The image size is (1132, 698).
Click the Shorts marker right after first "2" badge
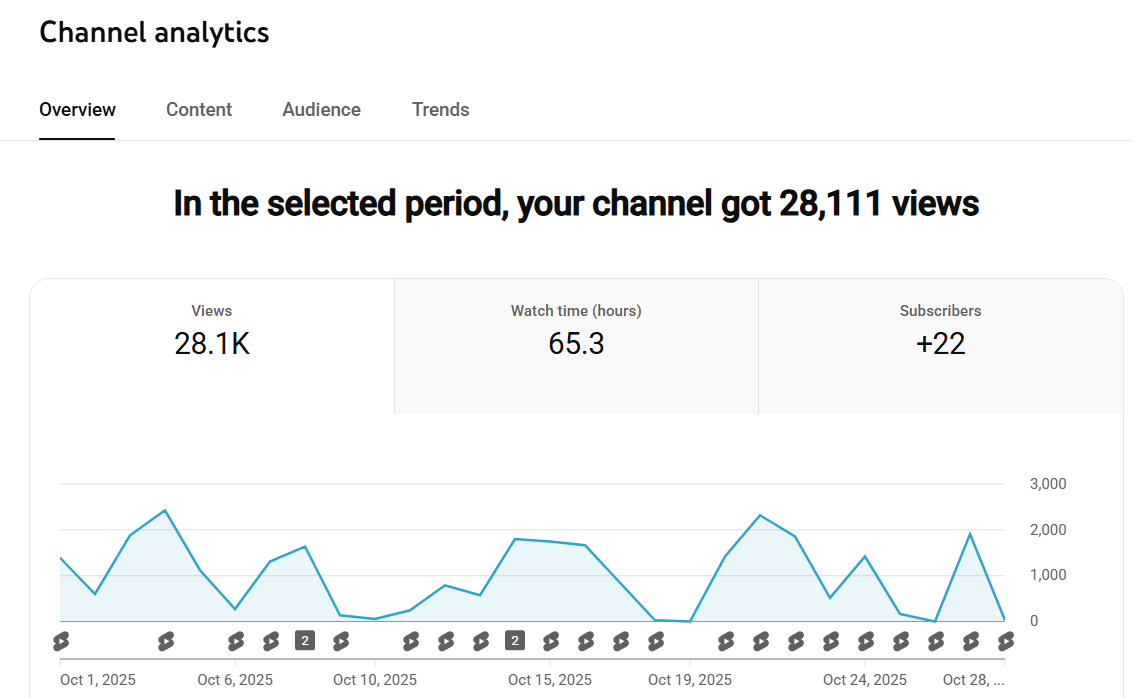point(341,640)
